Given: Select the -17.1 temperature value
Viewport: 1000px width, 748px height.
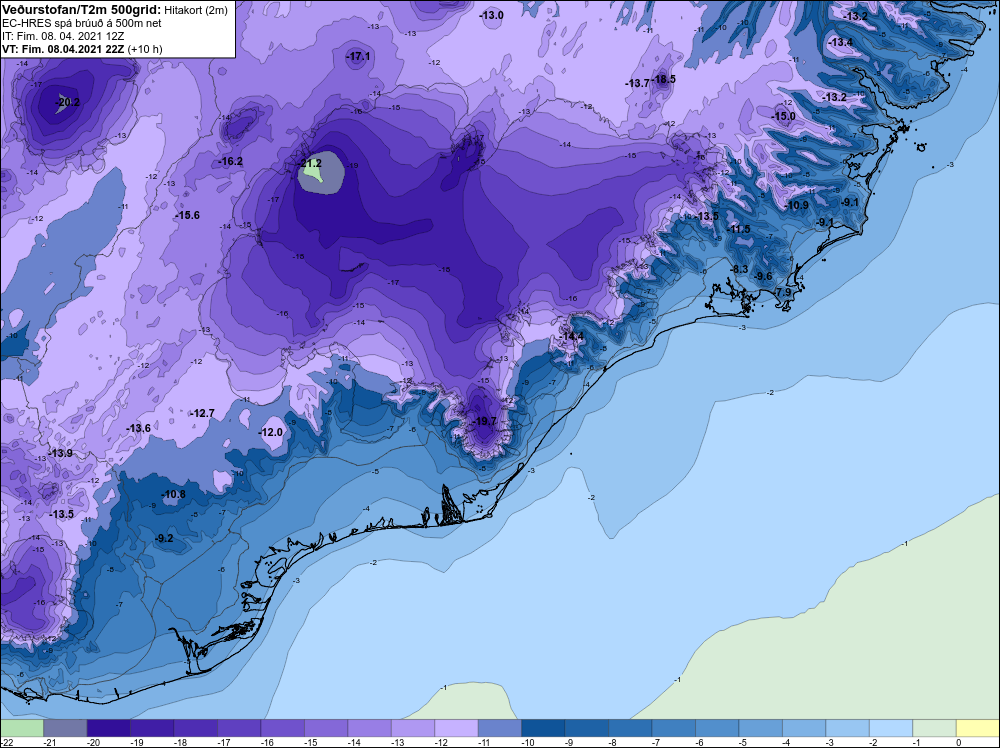Looking at the screenshot, I should tap(358, 57).
